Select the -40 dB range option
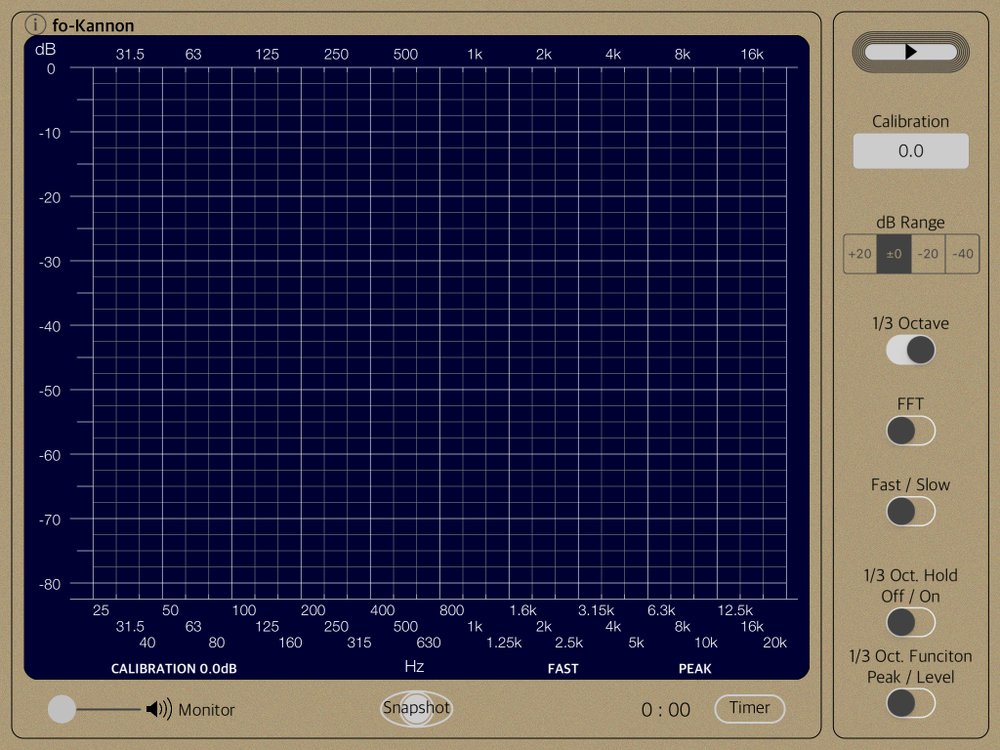The image size is (1000, 750). [x=962, y=254]
